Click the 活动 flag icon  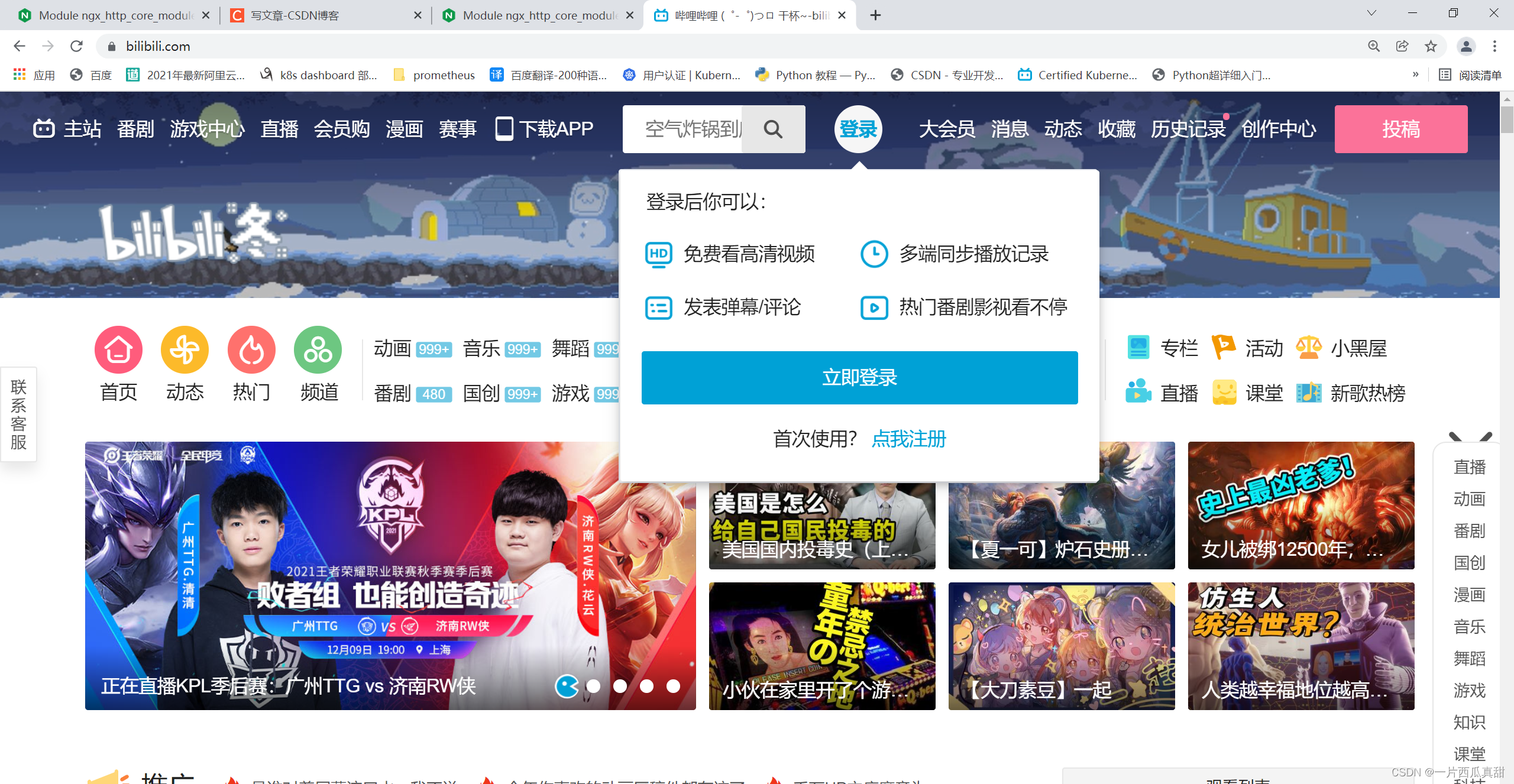1224,347
